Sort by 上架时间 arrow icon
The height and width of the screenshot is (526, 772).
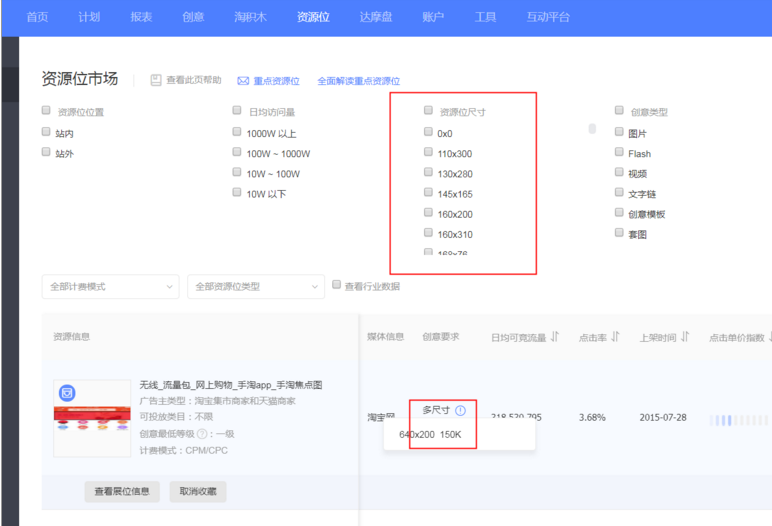click(685, 337)
